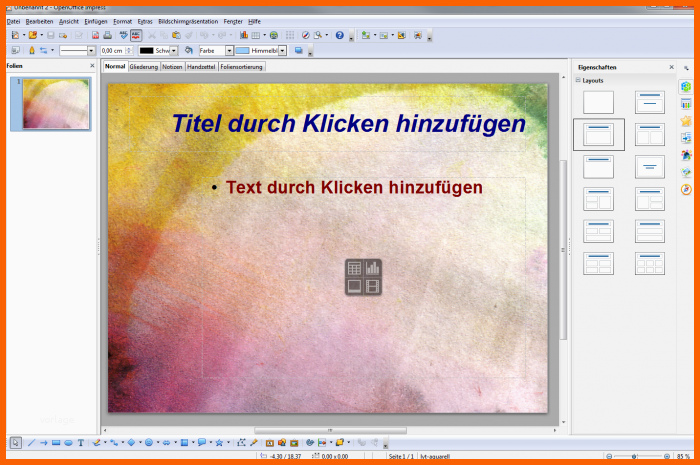700x465 pixels.
Task: Run the spelling check (ABC checkmark)
Action: point(124,35)
